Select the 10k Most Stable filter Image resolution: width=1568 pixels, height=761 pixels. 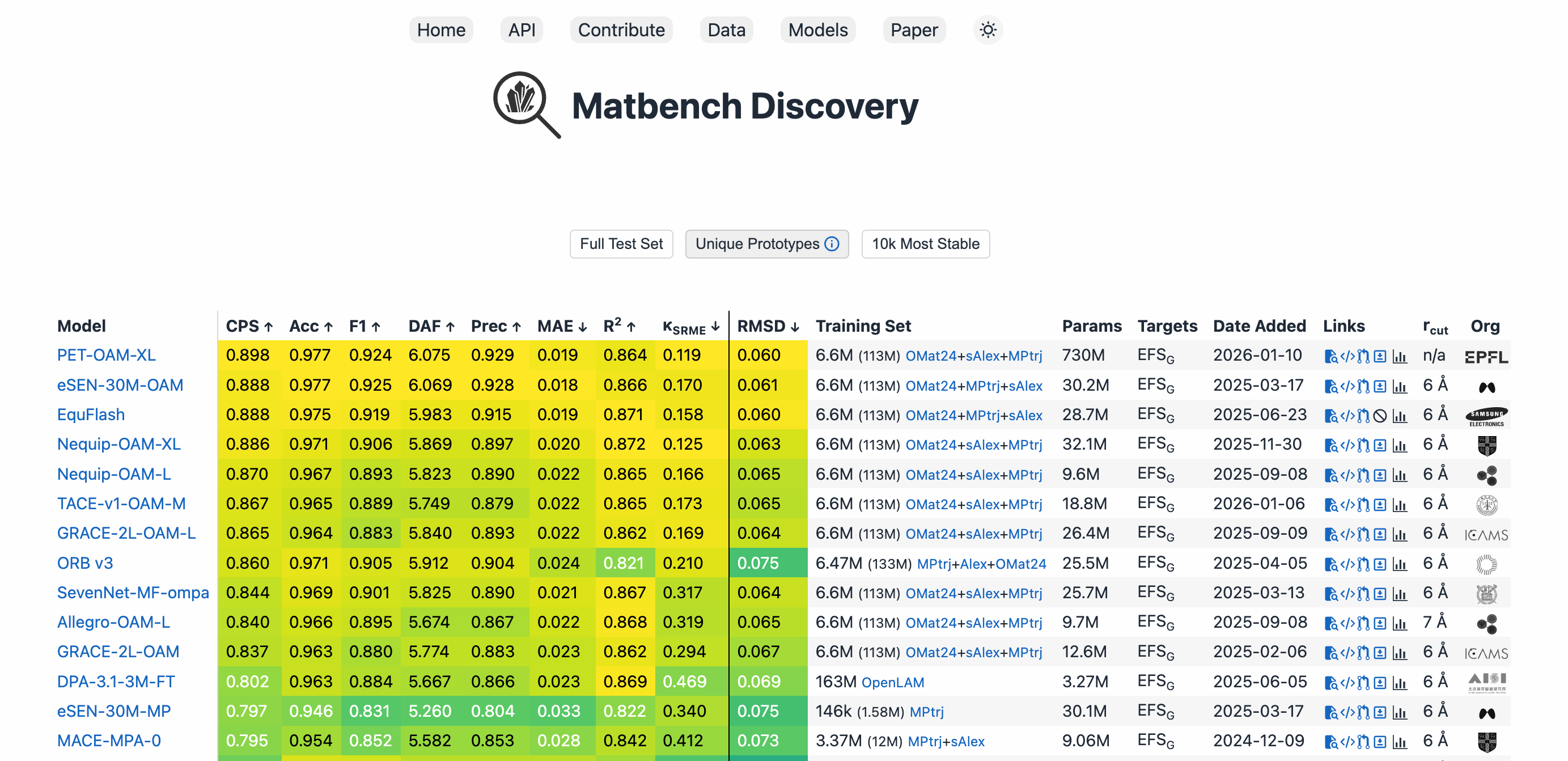925,244
